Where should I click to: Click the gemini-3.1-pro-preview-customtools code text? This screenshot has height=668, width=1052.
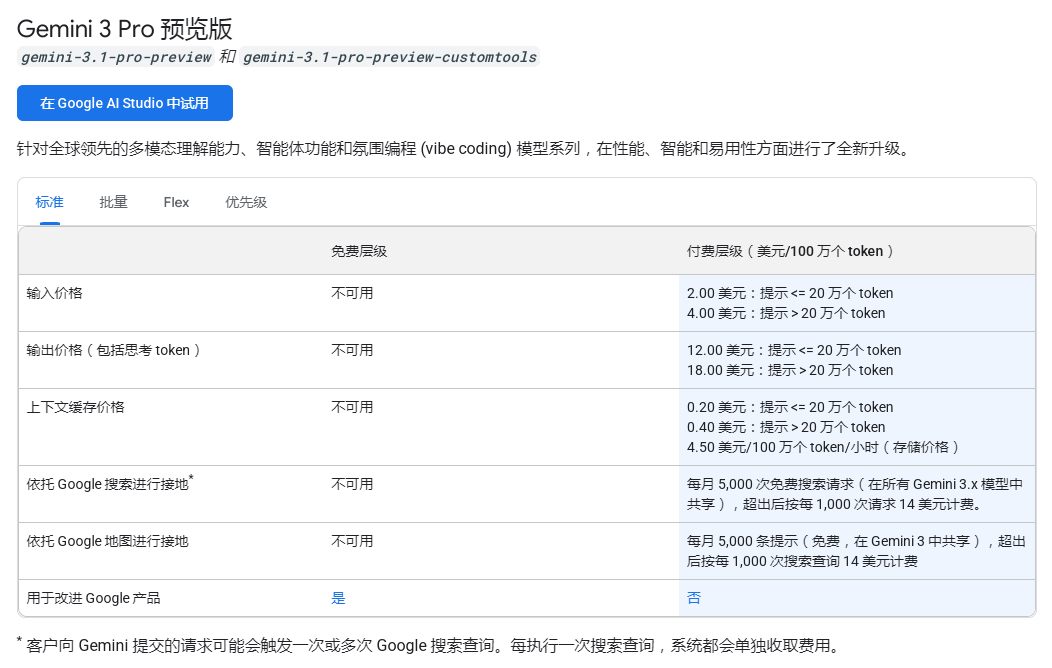click(390, 57)
